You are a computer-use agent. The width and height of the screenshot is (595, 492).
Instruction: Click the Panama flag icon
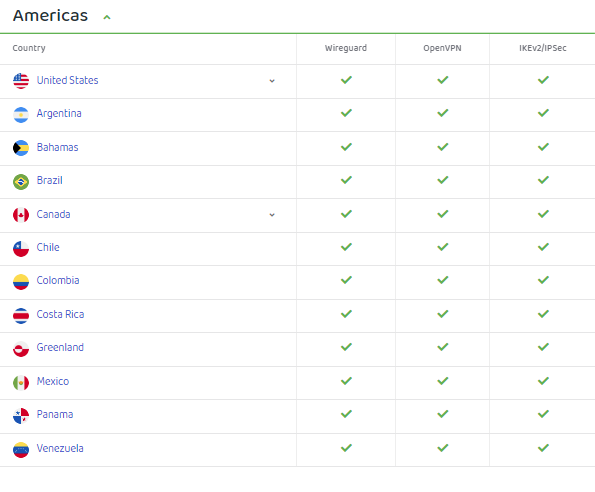click(x=21, y=416)
